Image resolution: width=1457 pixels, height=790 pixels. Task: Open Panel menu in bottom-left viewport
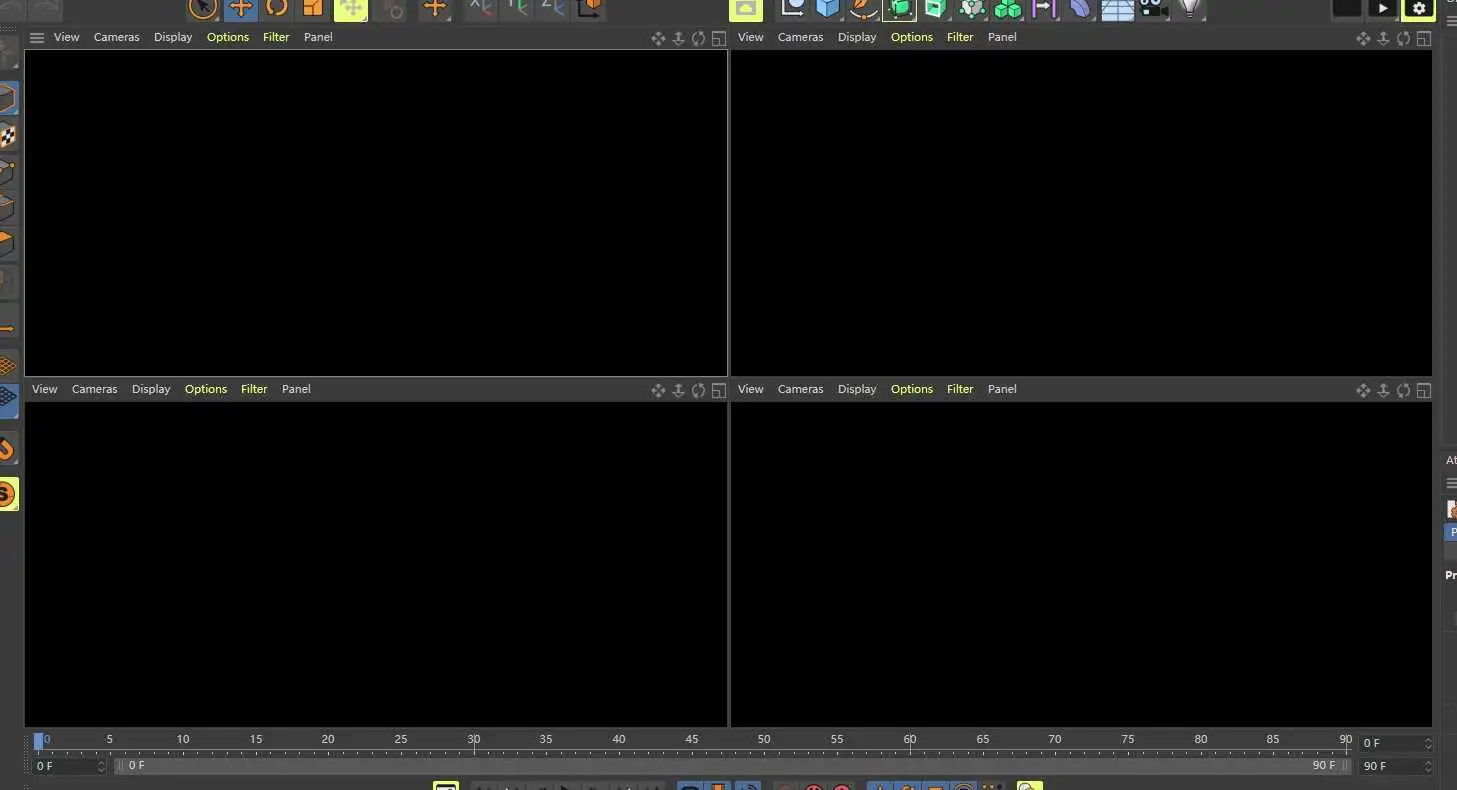[296, 389]
